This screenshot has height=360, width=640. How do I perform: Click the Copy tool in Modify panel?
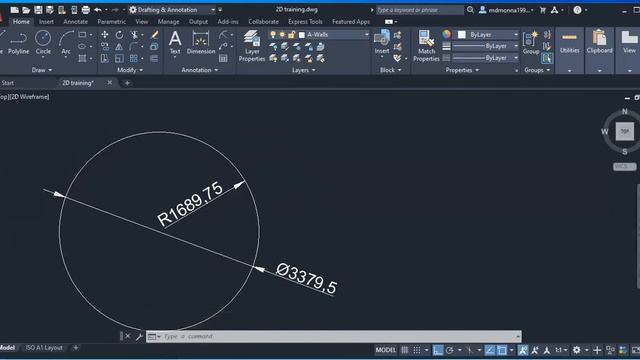point(105,47)
